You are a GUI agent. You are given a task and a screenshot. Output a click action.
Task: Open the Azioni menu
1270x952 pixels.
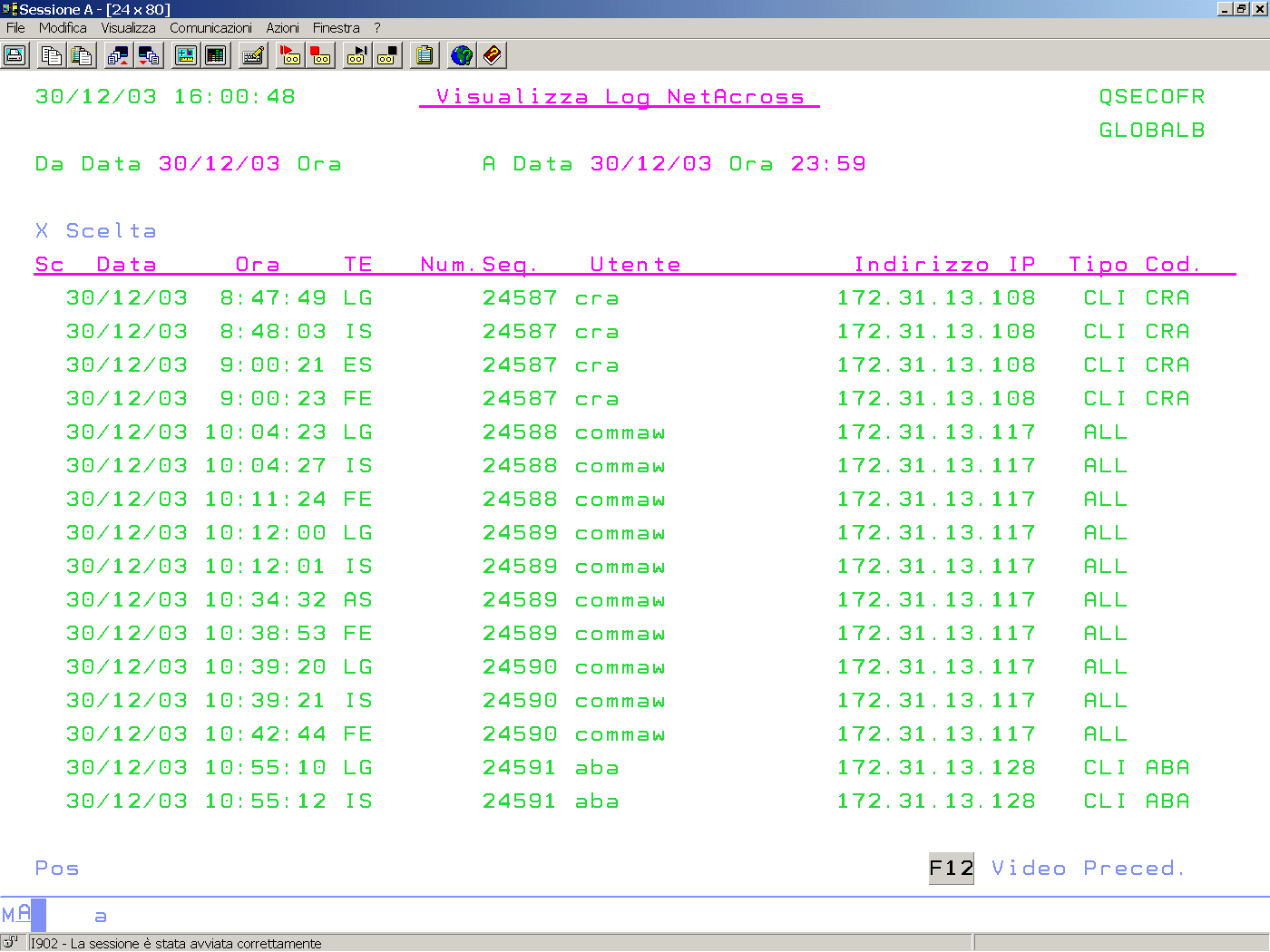point(282,28)
